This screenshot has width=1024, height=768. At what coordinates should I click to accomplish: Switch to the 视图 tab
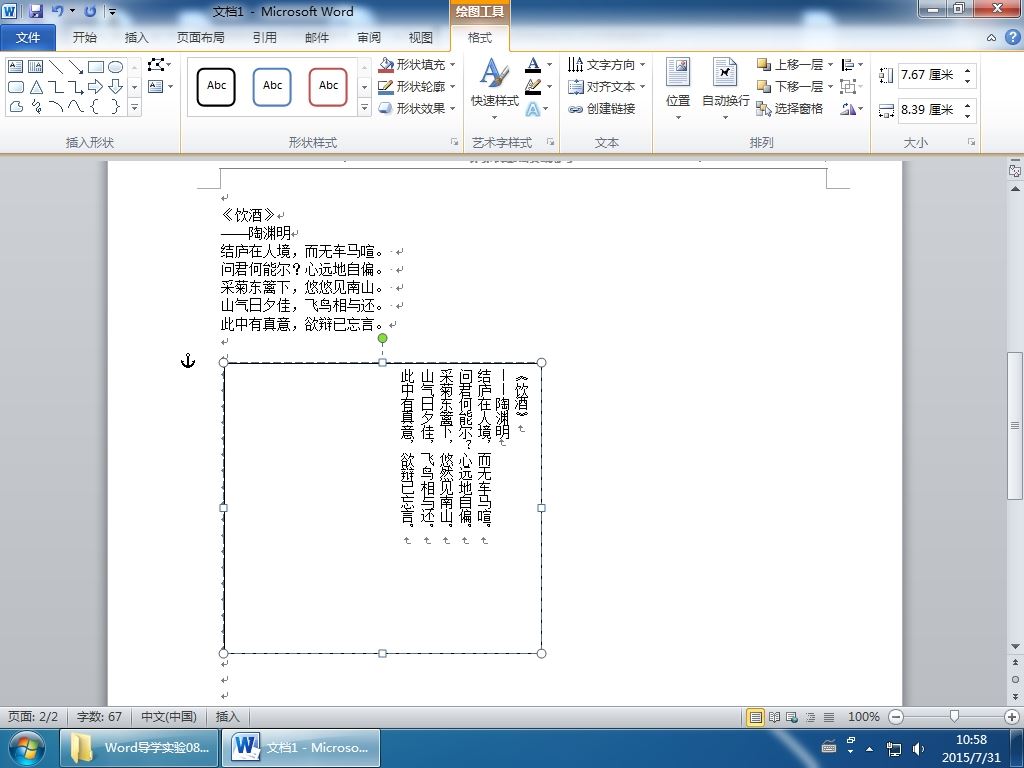(420, 38)
